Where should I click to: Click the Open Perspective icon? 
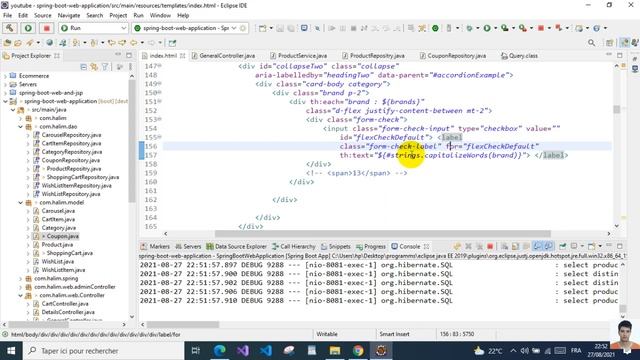point(610,42)
